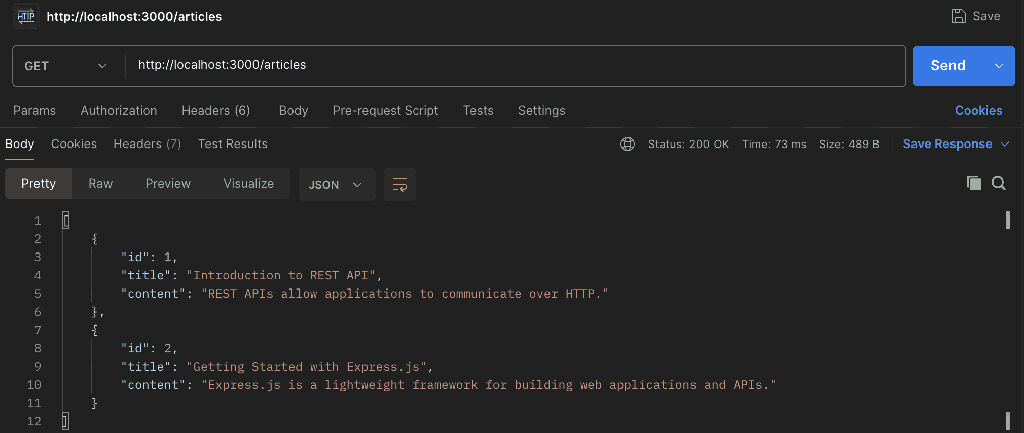The height and width of the screenshot is (433, 1024).
Task: Click the Size: 489 B value
Action: pyautogui.click(x=849, y=144)
